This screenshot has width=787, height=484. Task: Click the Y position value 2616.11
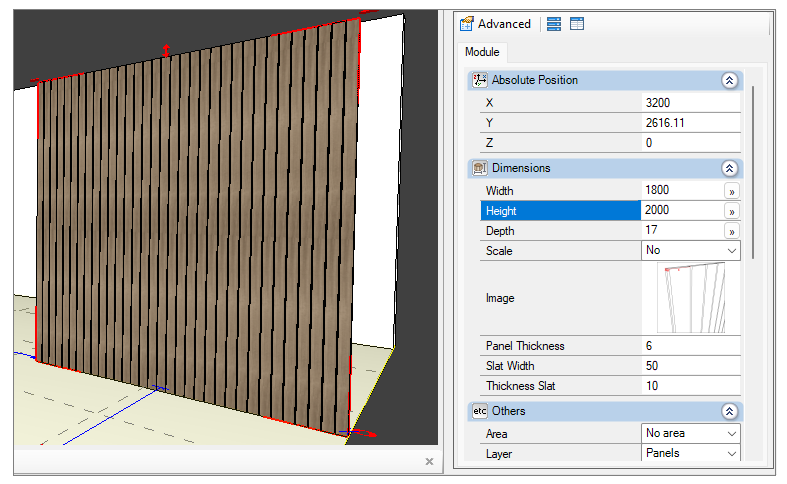665,123
